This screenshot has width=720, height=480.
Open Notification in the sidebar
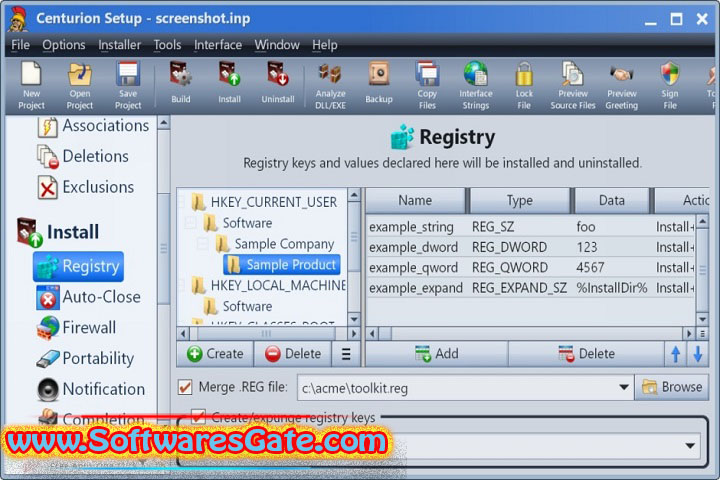point(91,390)
